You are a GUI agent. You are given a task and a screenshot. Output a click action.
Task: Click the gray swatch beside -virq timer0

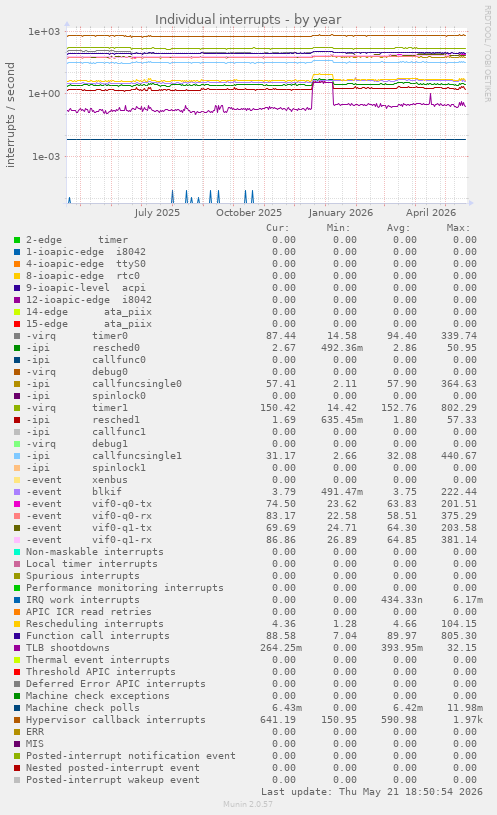click(17, 336)
